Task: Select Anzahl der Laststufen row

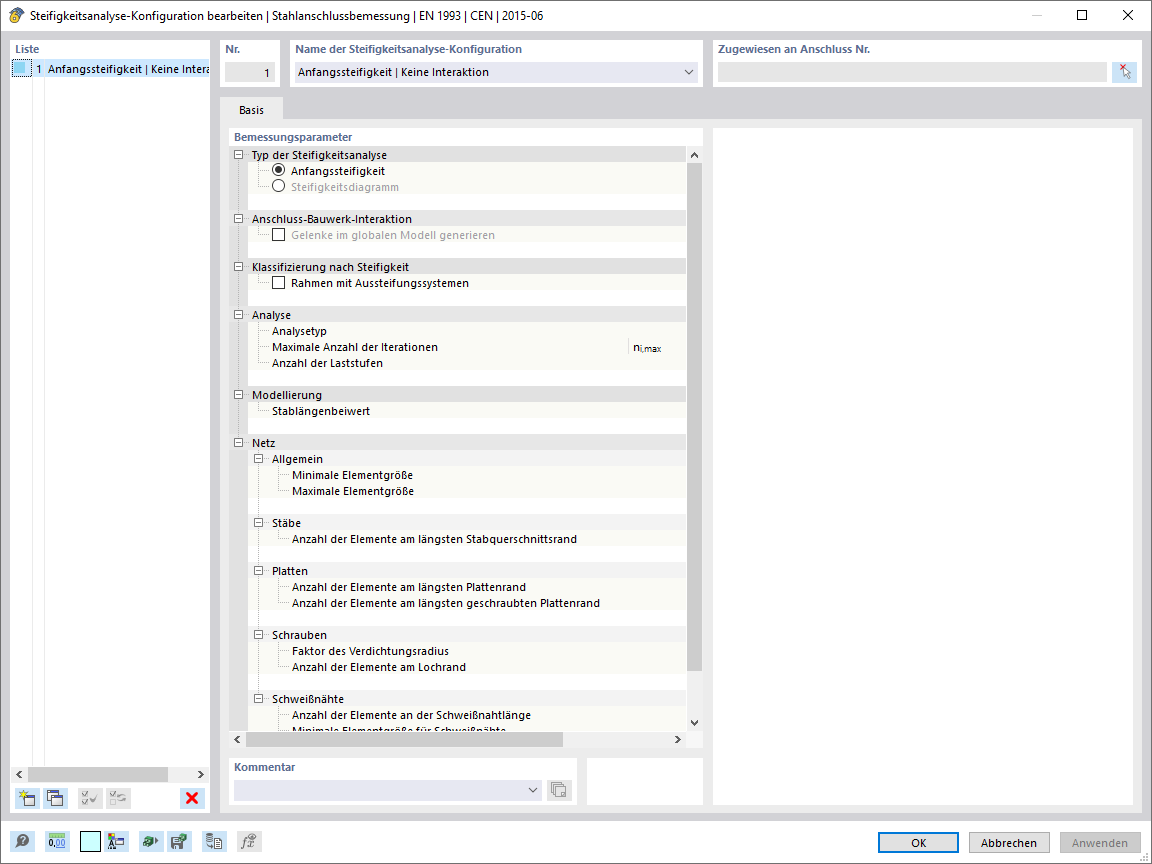Action: (x=467, y=363)
